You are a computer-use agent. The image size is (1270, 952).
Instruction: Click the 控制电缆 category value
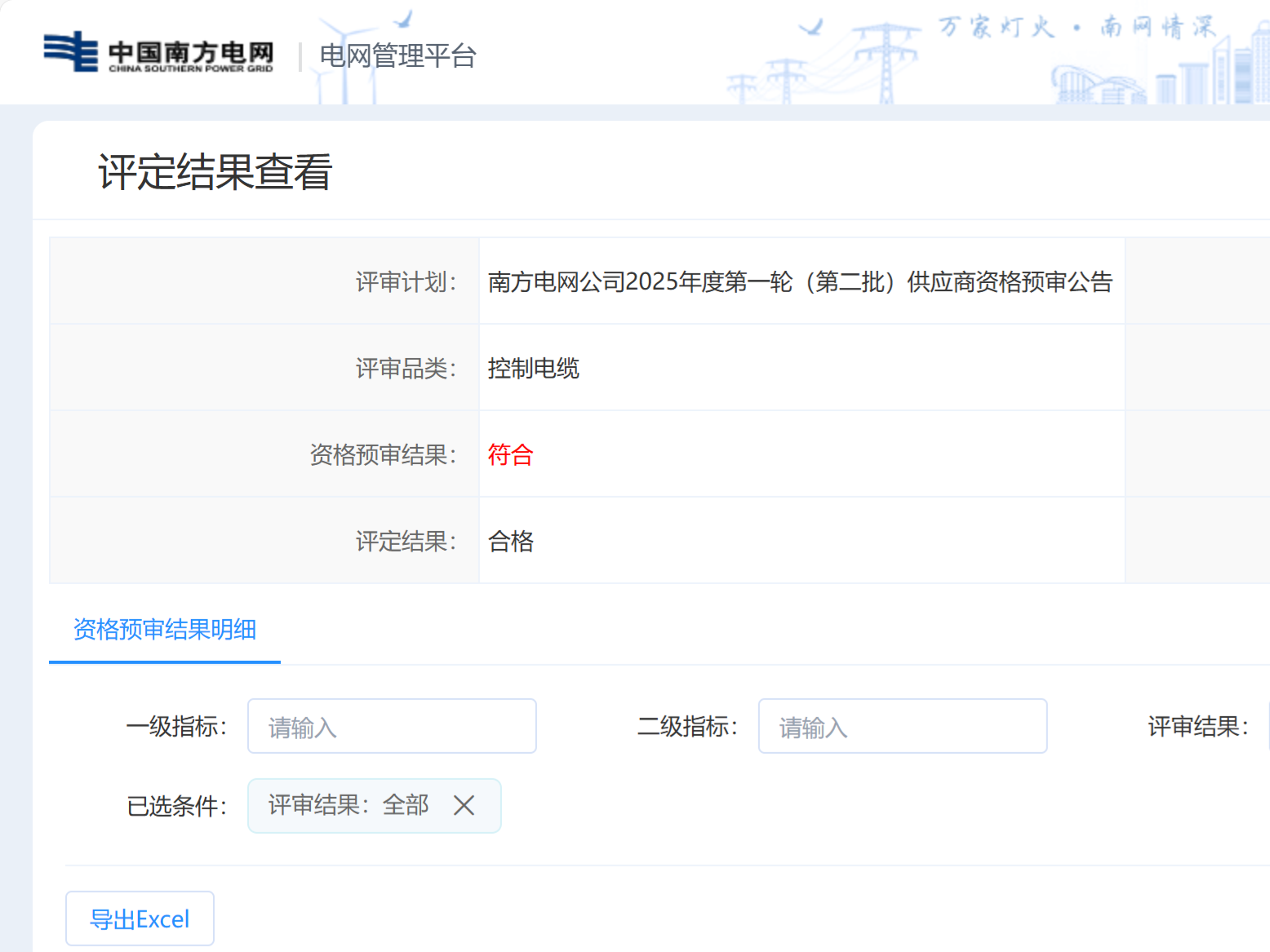(533, 368)
